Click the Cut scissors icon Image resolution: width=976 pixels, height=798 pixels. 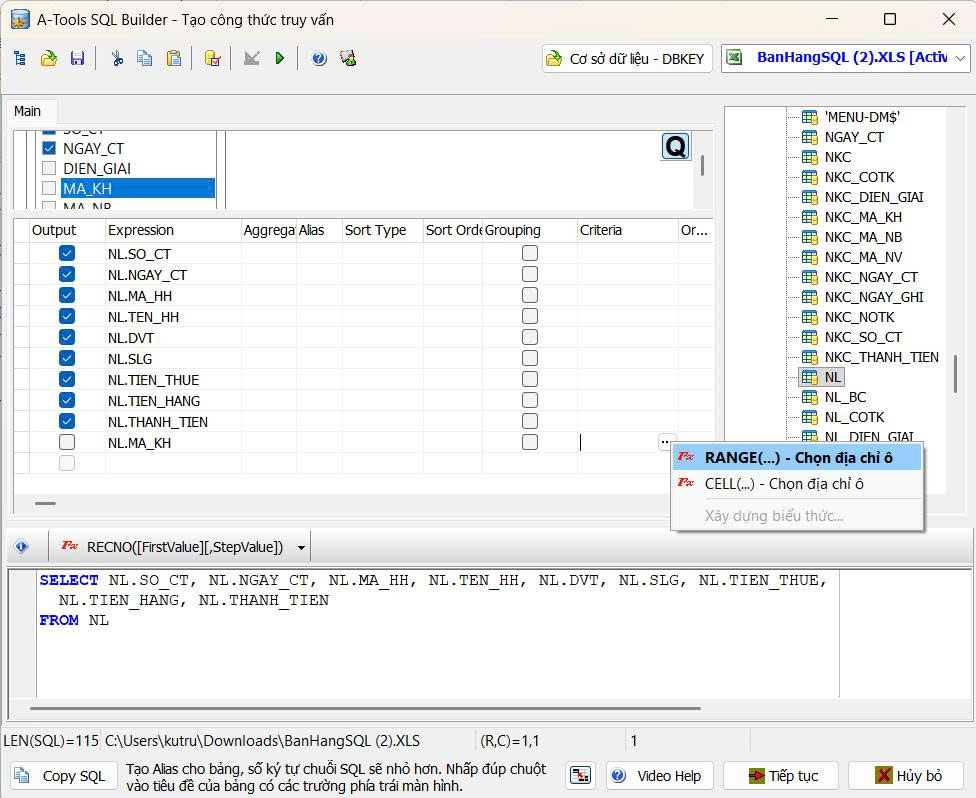117,59
